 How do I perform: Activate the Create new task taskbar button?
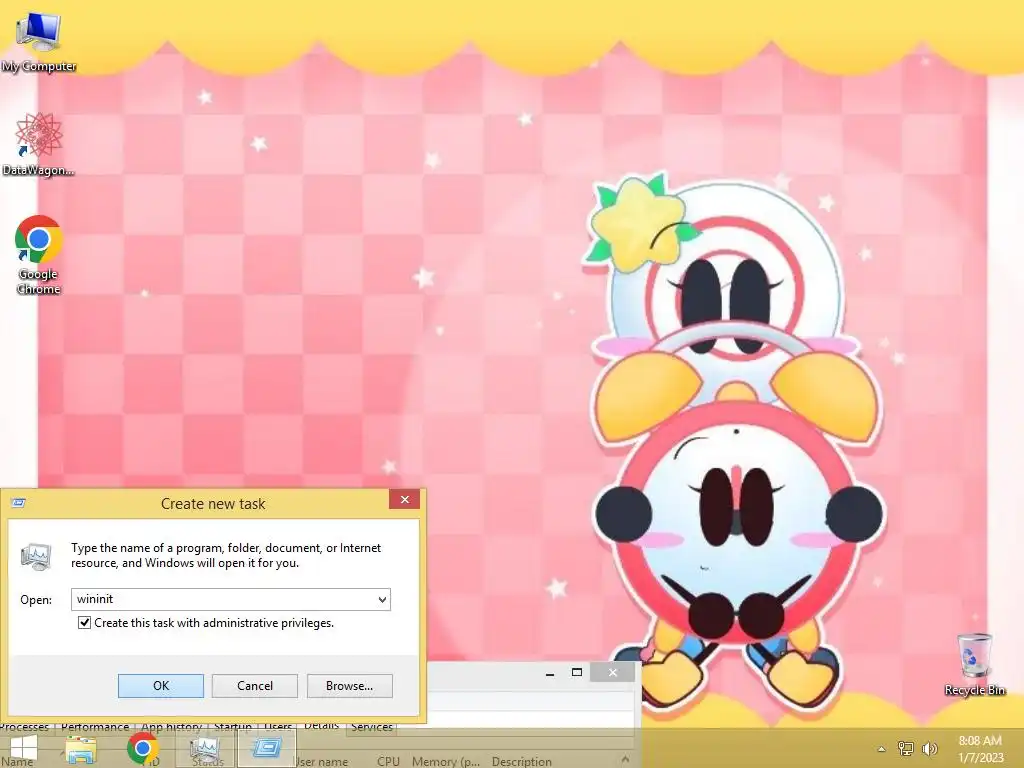[266, 748]
